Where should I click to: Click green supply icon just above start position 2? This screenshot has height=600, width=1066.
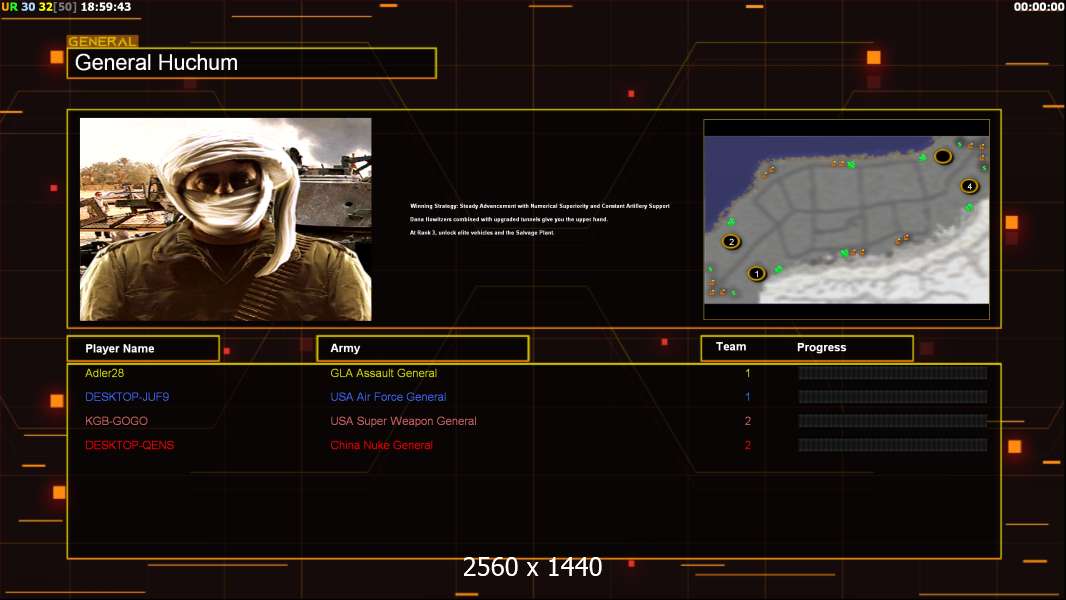(x=732, y=222)
